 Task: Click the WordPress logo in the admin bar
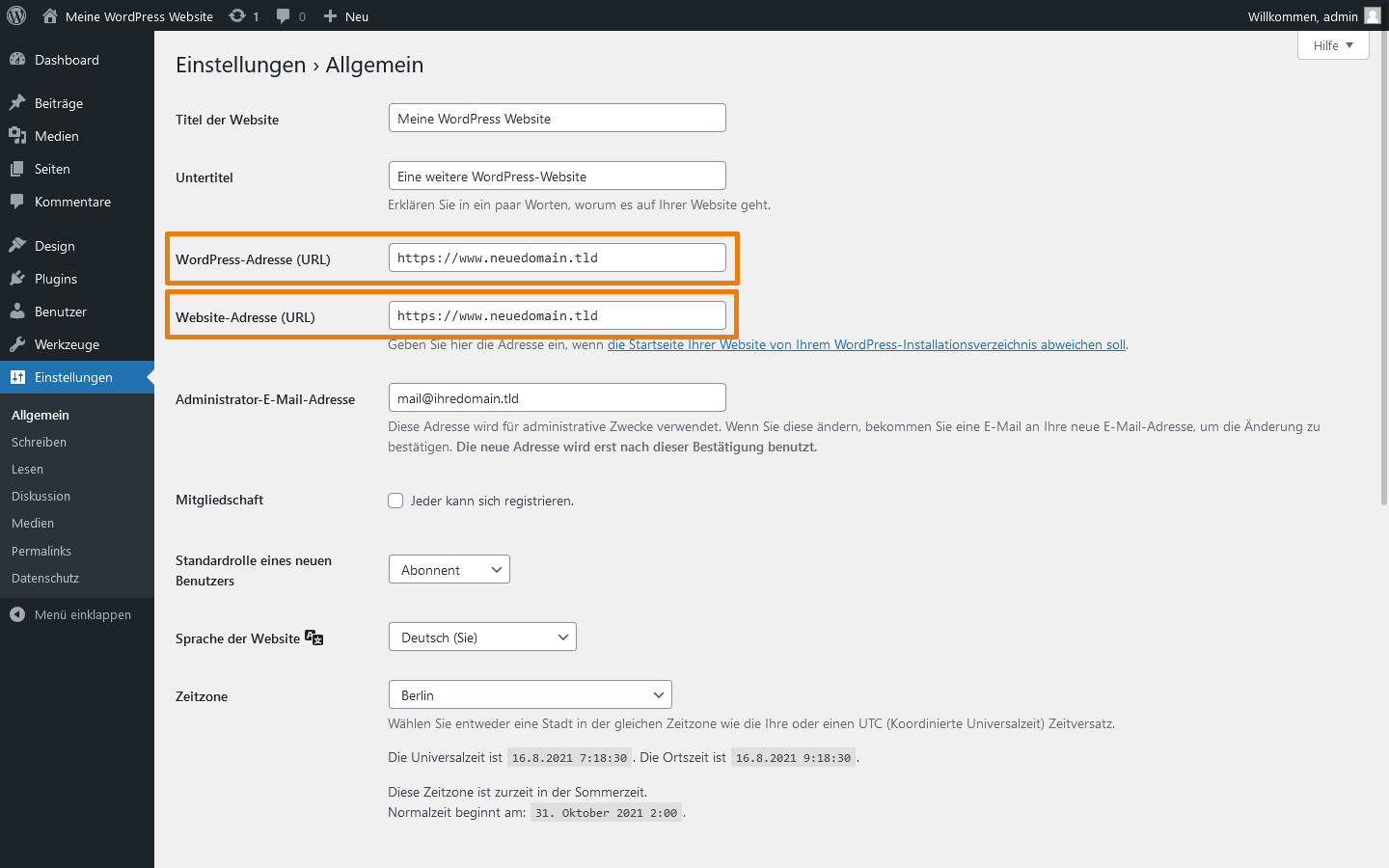(15, 15)
